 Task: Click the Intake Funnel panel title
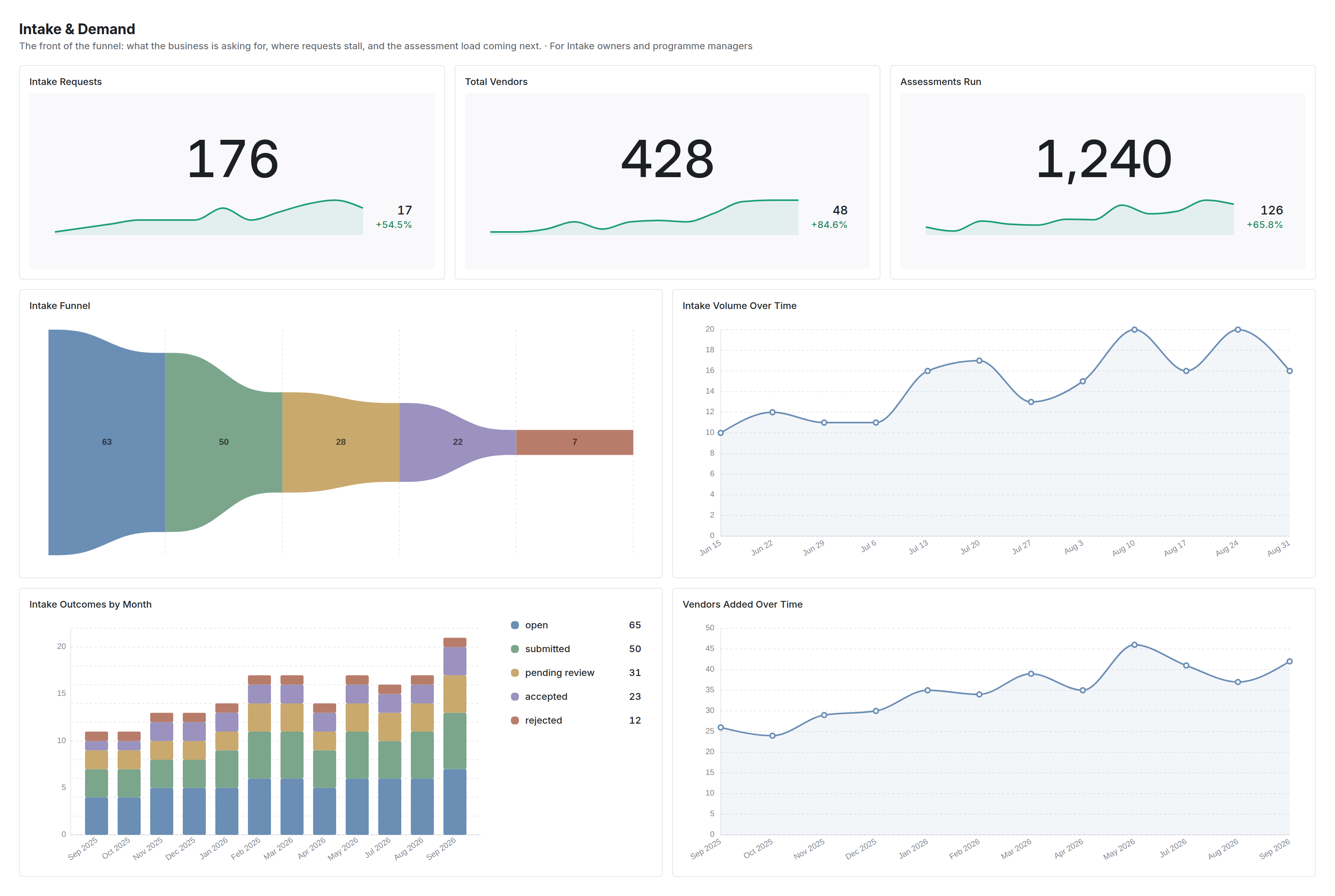[60, 306]
